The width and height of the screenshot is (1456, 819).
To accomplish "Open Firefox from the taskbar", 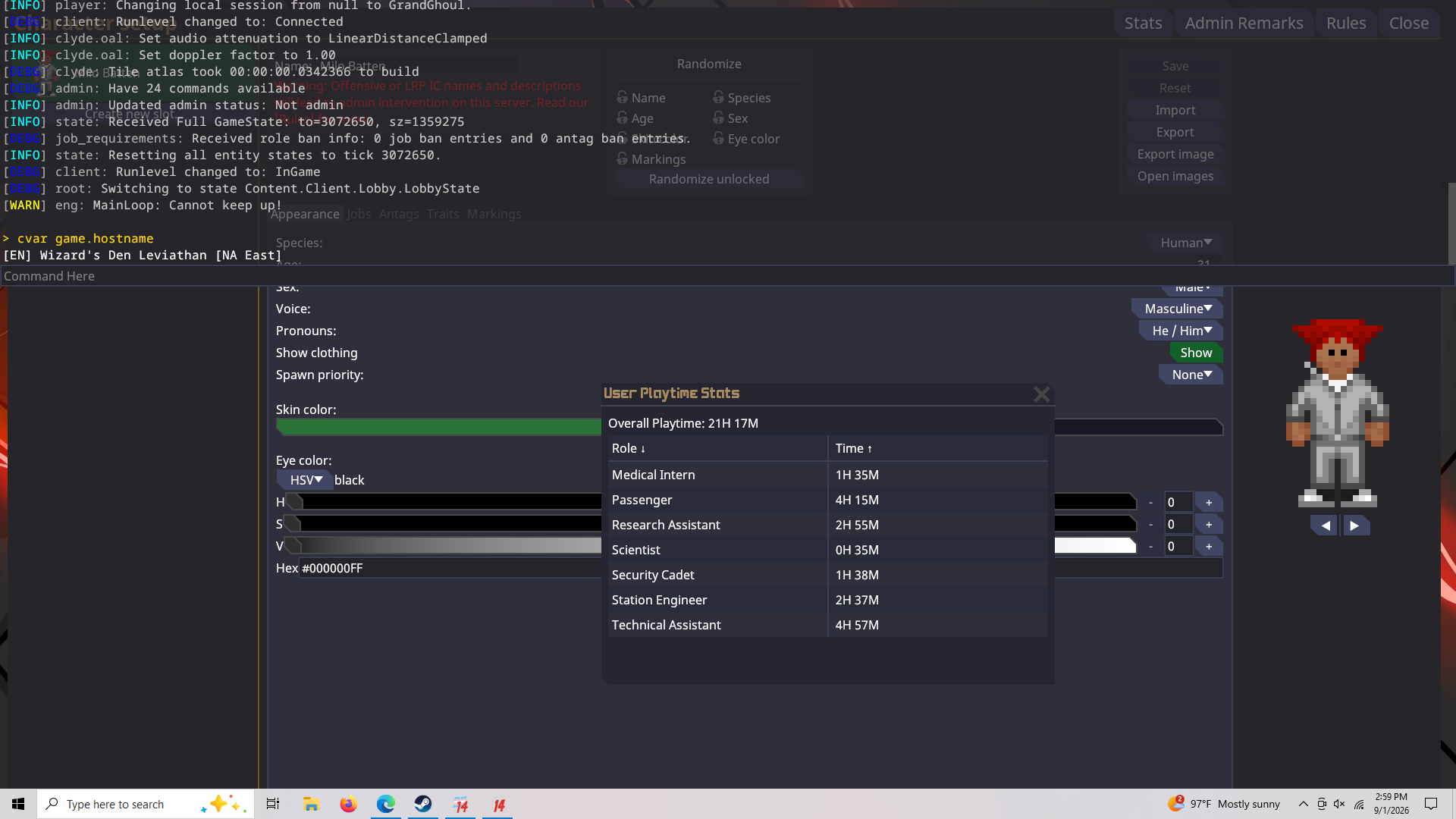I will [348, 804].
